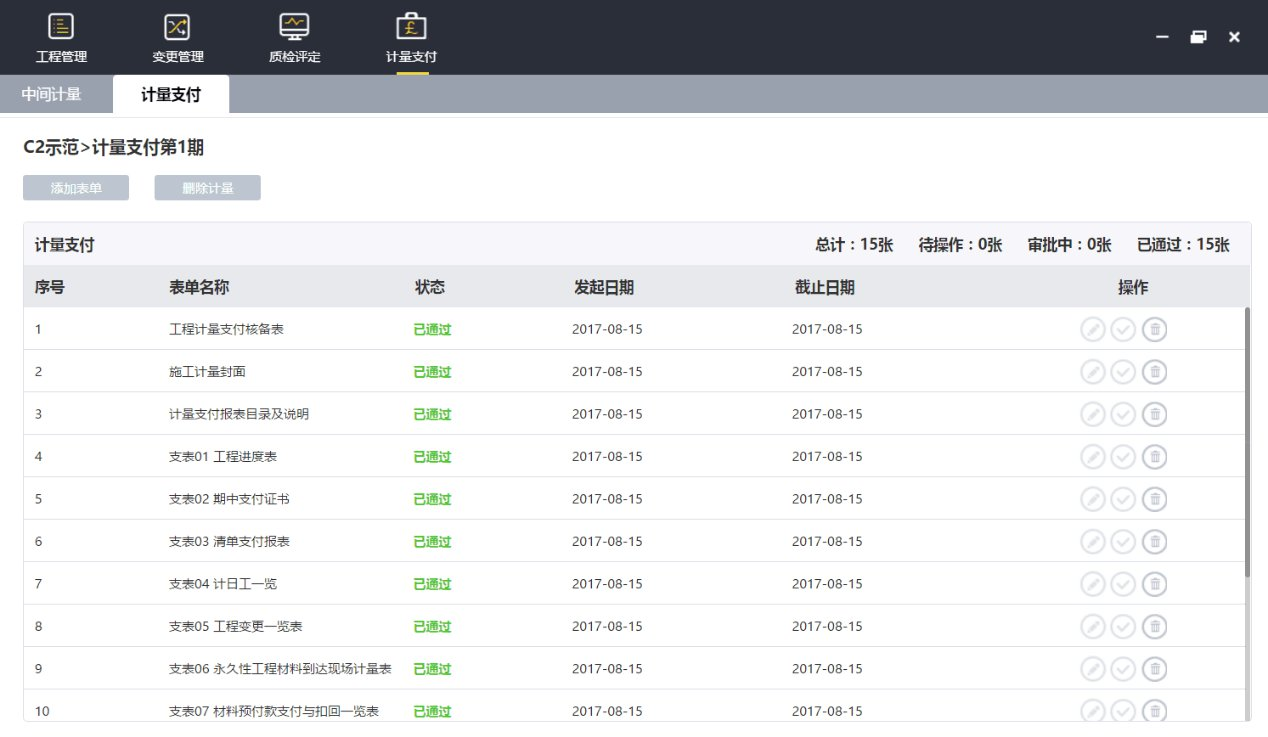The image size is (1268, 737).
Task: Select 支表03 清单支付报表 form name
Action: click(229, 541)
